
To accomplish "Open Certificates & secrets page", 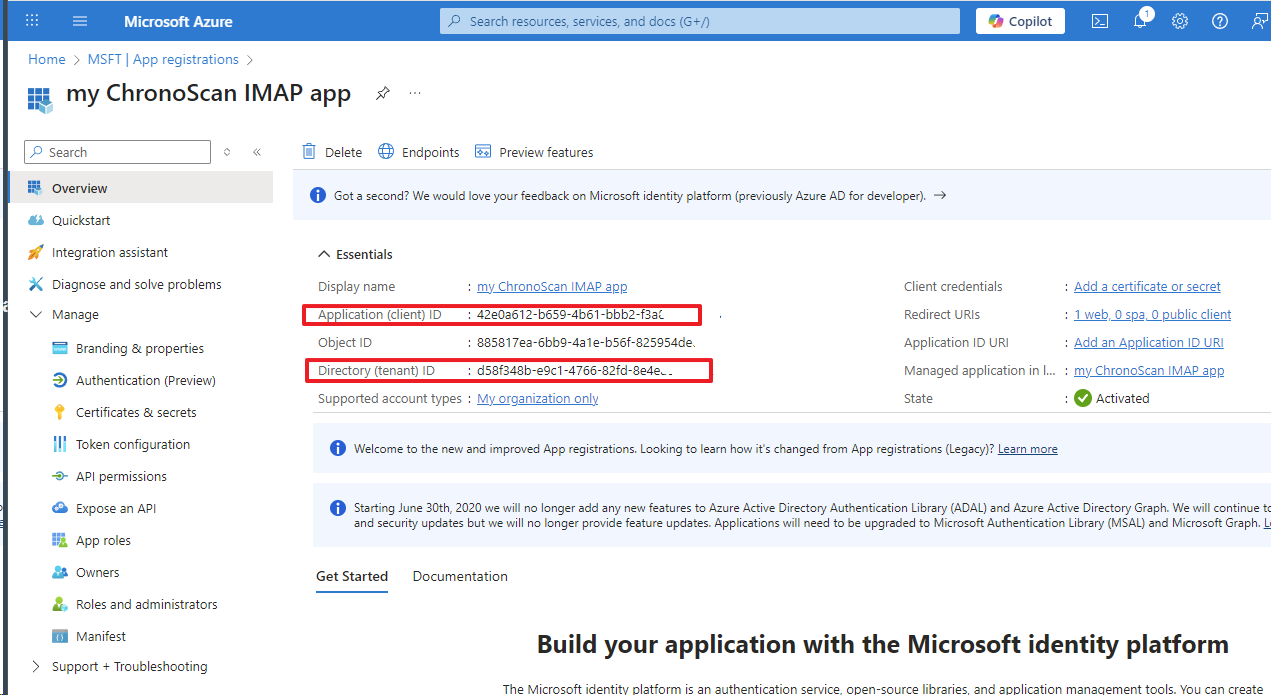I will [136, 412].
